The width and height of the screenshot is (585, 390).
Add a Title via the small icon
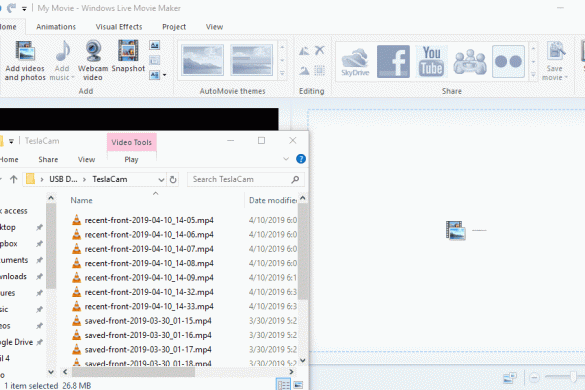[x=154, y=45]
